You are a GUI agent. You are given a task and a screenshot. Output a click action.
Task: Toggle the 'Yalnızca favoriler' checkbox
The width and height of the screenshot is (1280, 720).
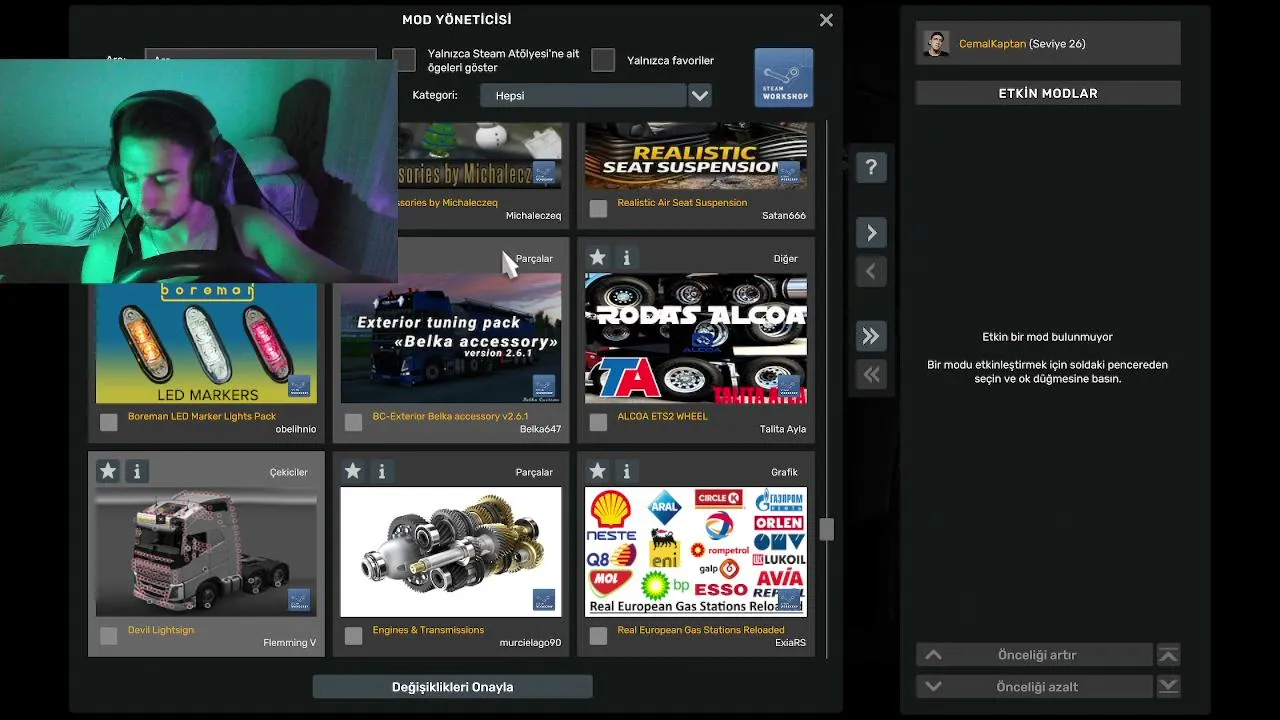[603, 60]
